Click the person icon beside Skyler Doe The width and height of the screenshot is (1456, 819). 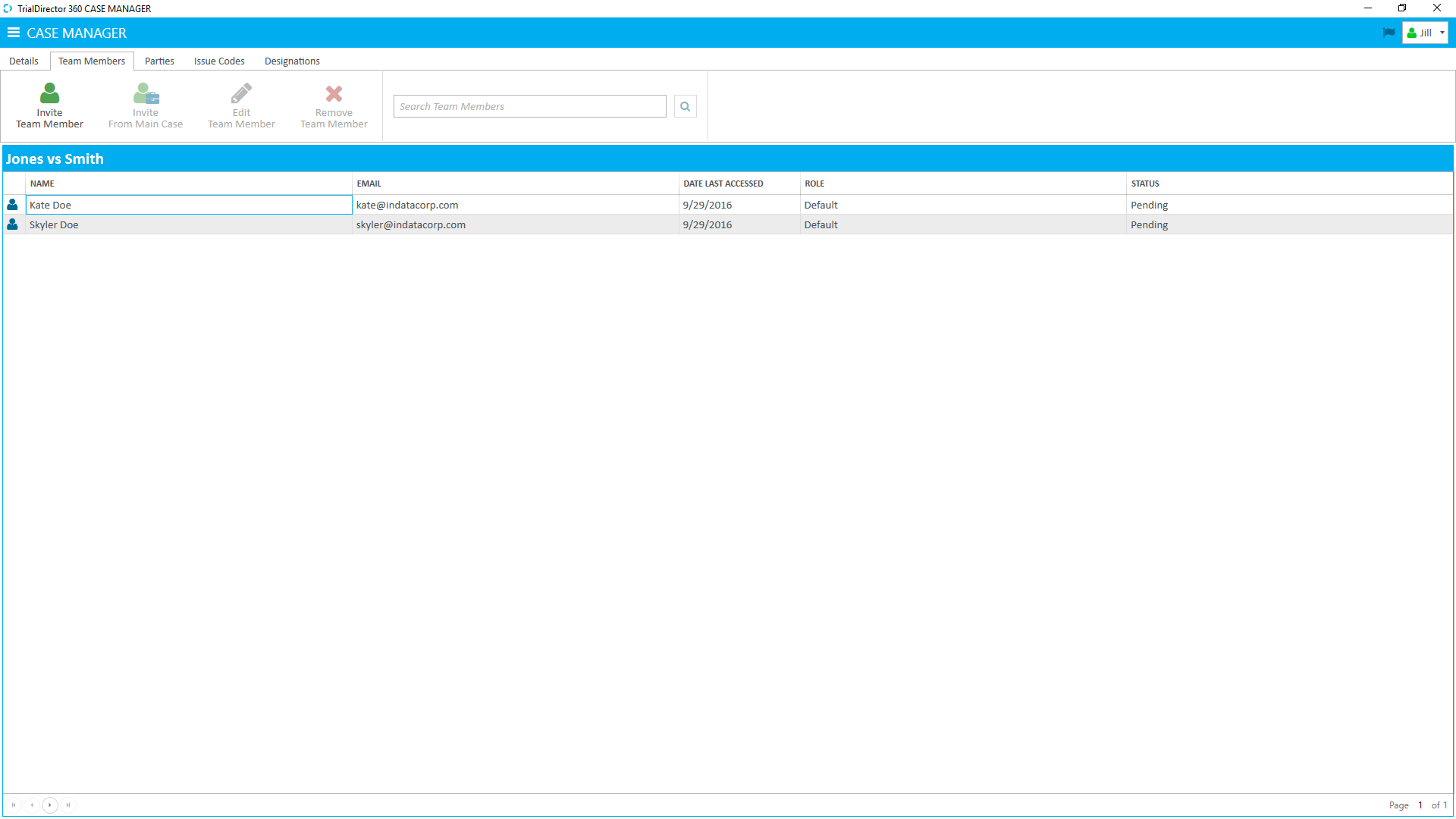[12, 224]
